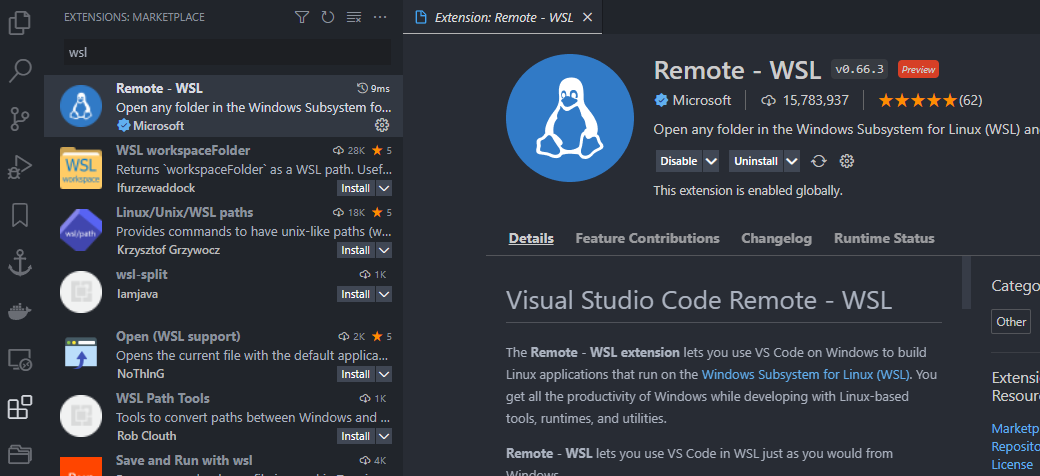1040x476 pixels.
Task: Open the manage gear in extension details header
Action: pos(847,161)
